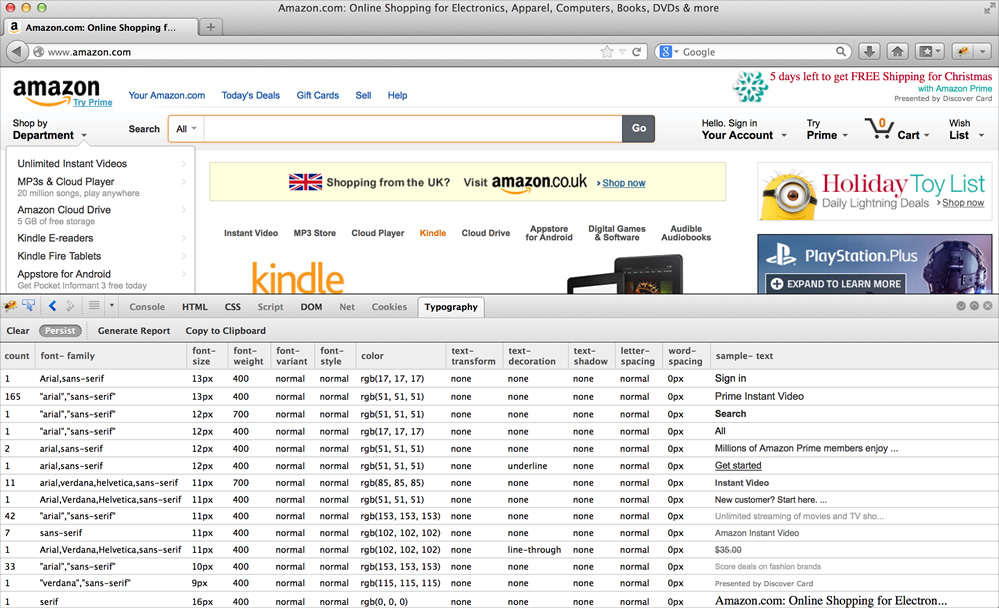Image resolution: width=999 pixels, height=608 pixels.
Task: Click the Firebug bug icon in the panel toolbar
Action: [x=10, y=306]
